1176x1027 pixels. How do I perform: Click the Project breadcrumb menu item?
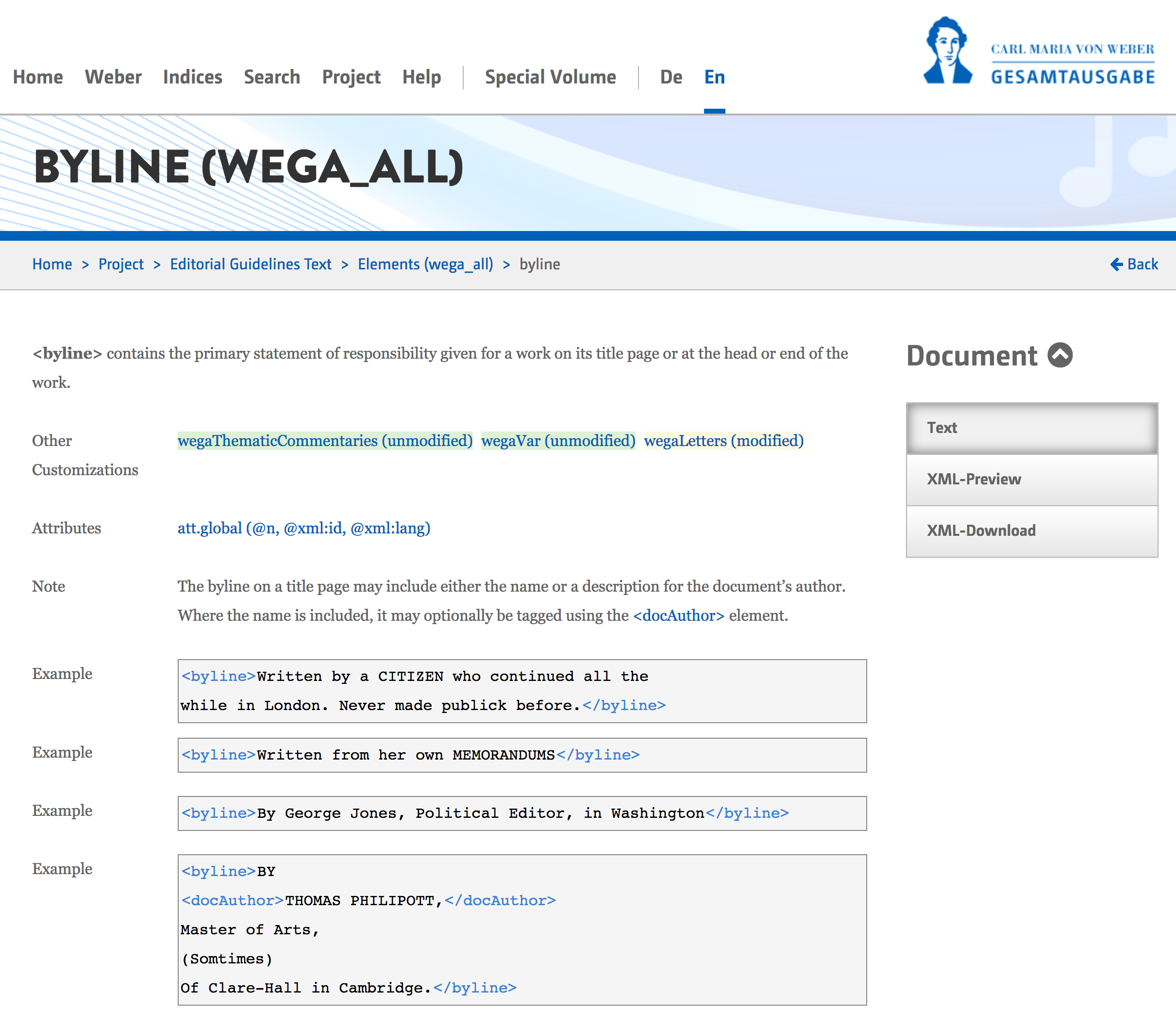pos(120,264)
